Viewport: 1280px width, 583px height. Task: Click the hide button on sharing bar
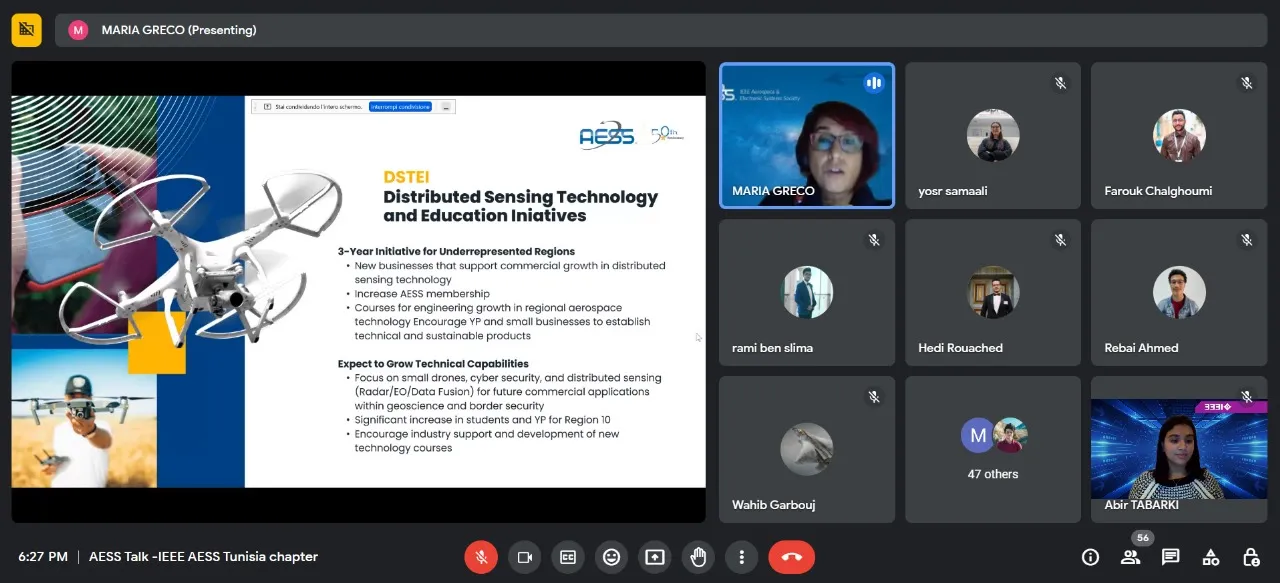446,106
